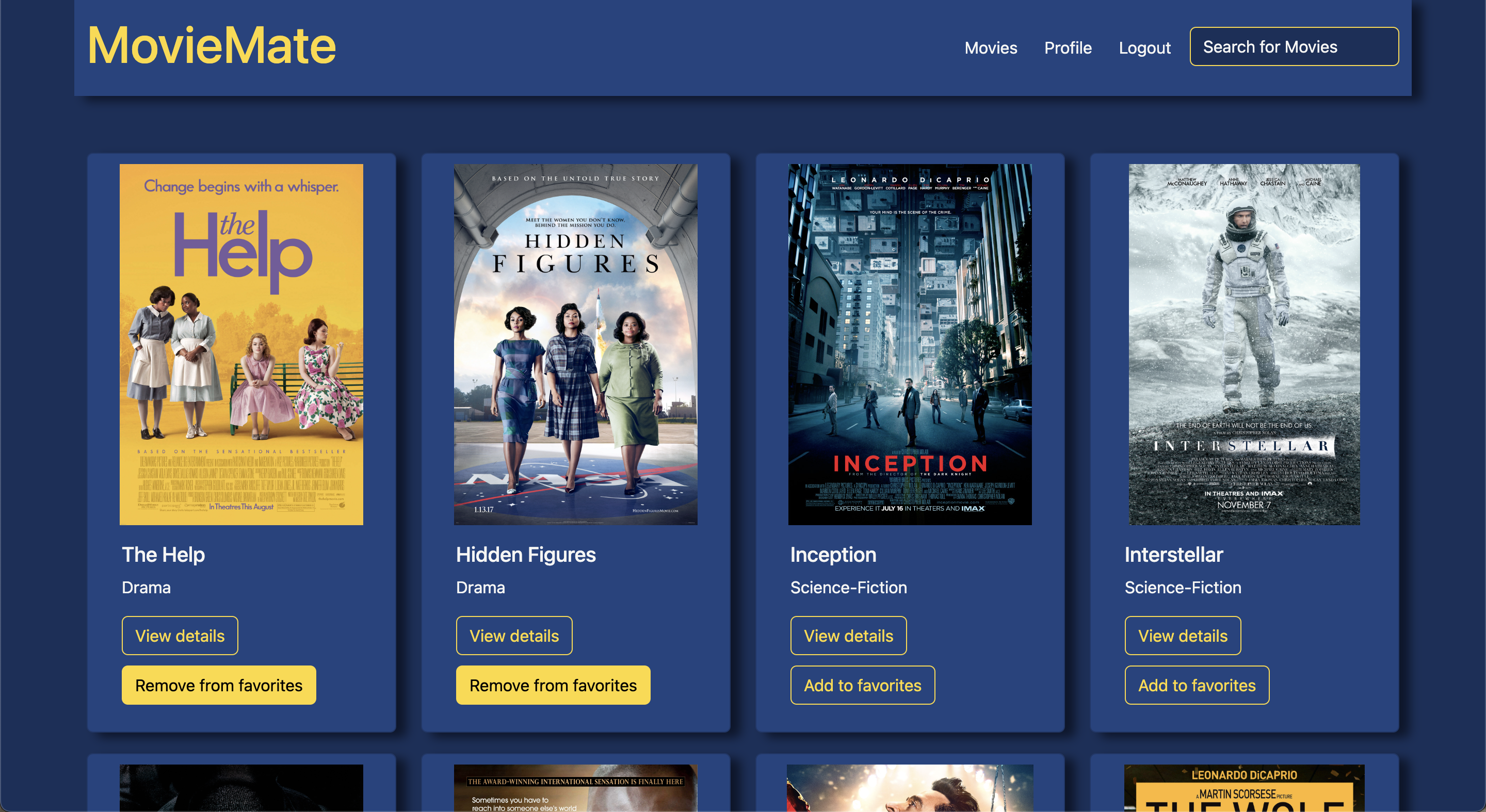The width and height of the screenshot is (1486, 812).
Task: View details for Inception
Action: coord(848,636)
